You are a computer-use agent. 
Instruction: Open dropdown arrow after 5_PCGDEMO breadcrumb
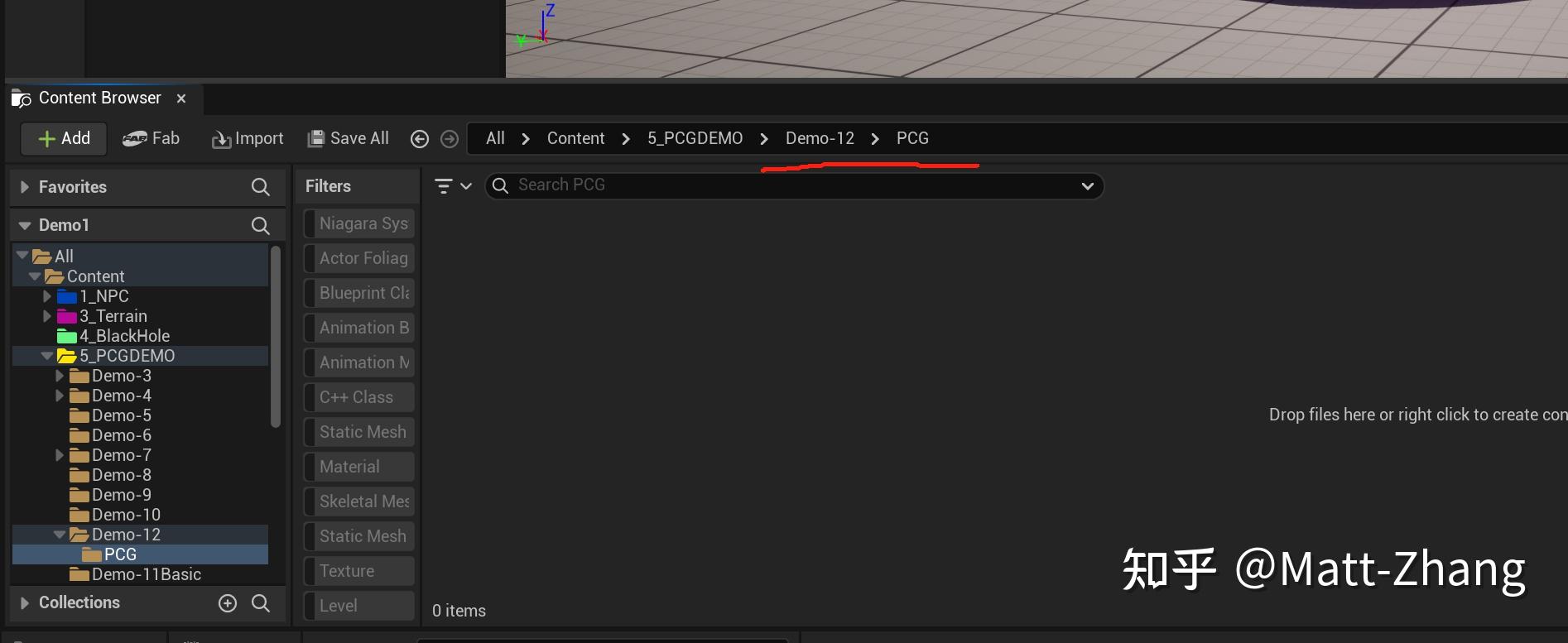coord(764,139)
